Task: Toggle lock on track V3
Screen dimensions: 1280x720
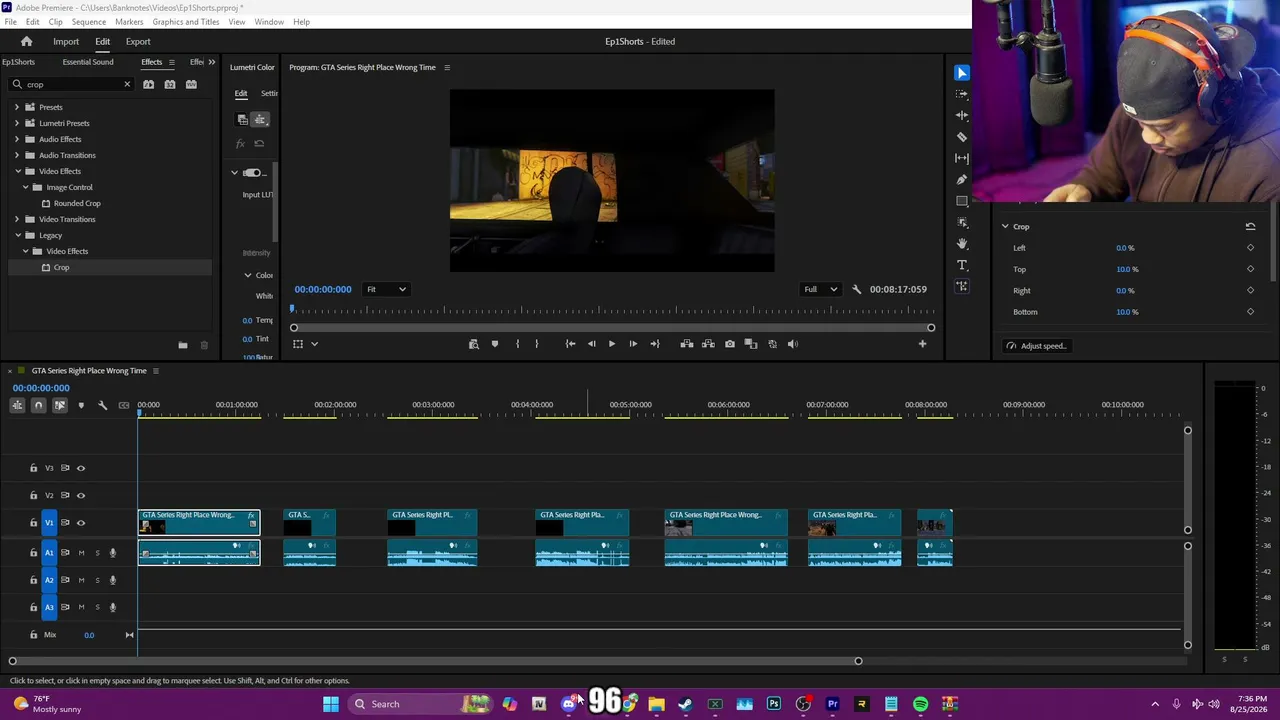Action: coord(33,468)
